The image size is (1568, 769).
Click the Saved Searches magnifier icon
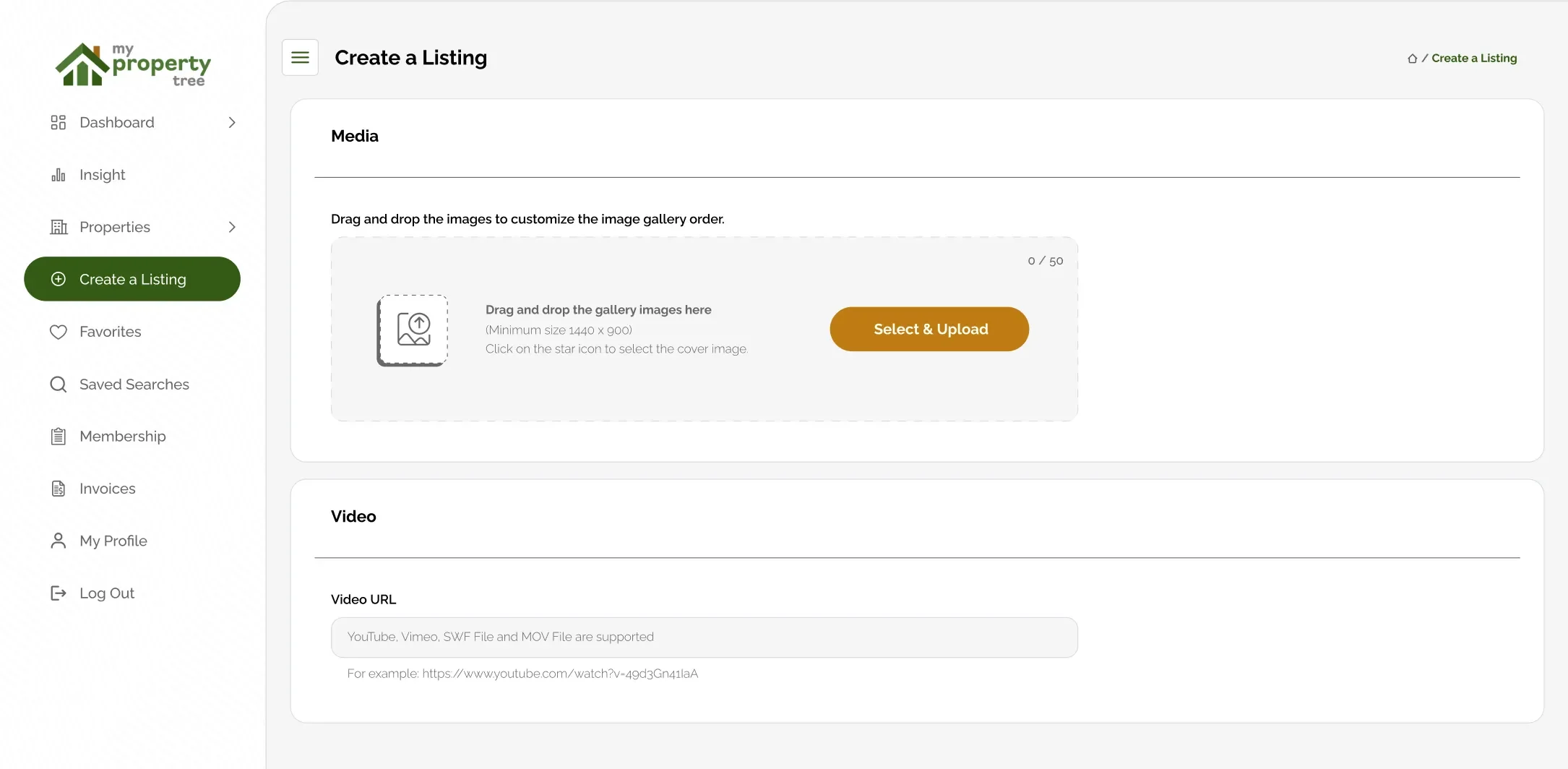(59, 384)
